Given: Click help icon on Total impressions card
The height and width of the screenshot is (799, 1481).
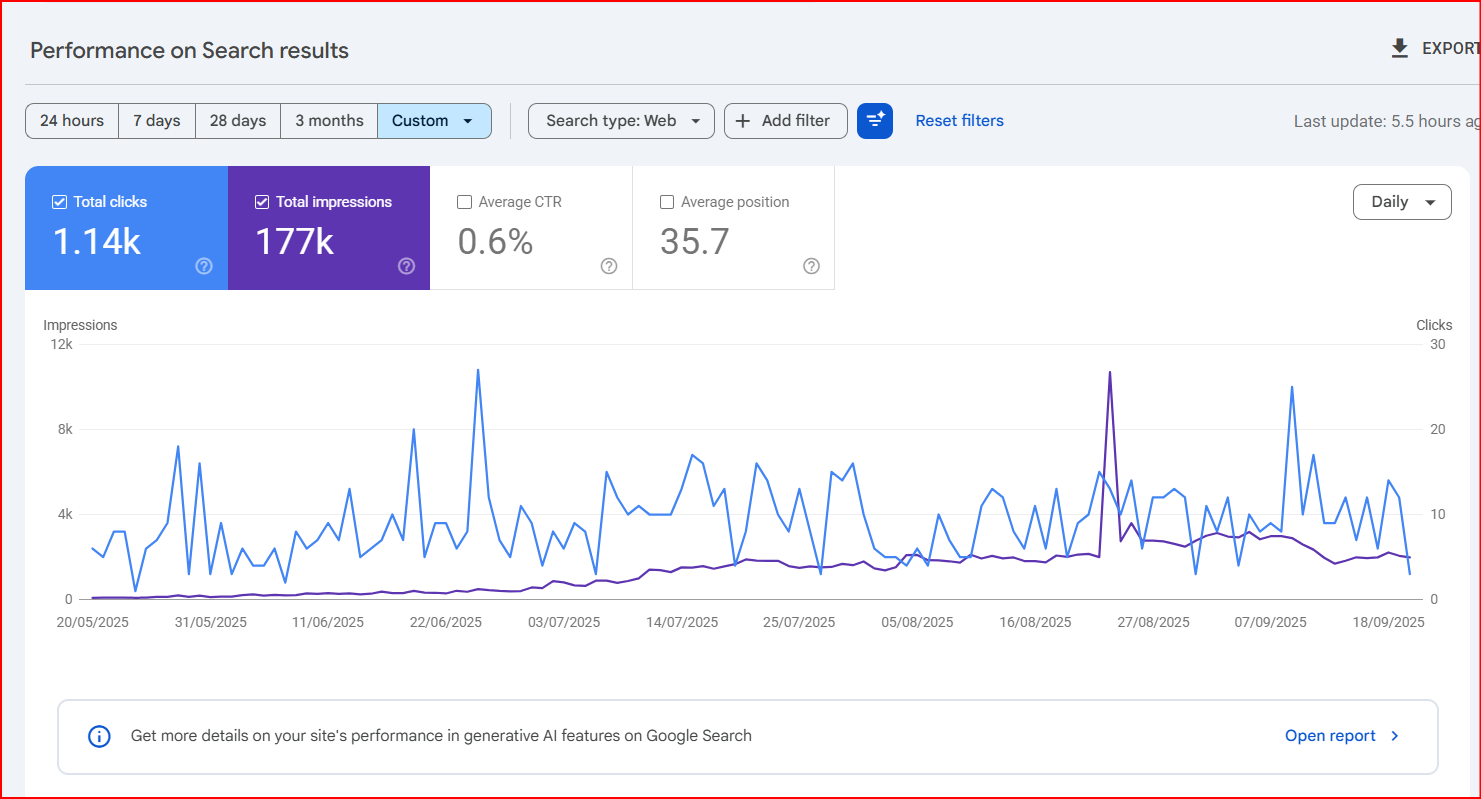Looking at the screenshot, I should (406, 266).
